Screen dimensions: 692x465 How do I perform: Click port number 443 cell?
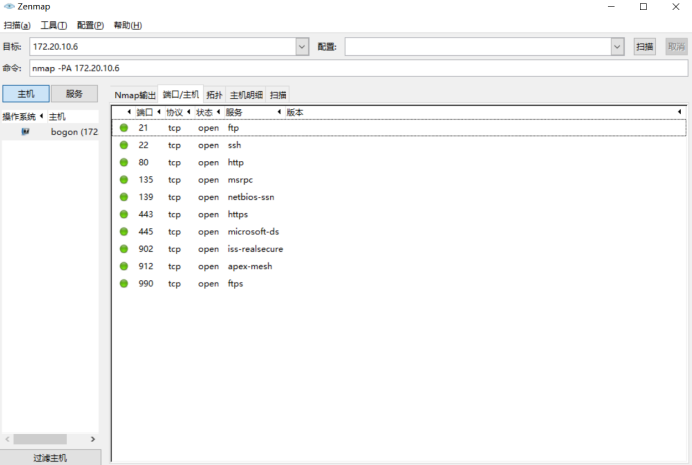[146, 214]
